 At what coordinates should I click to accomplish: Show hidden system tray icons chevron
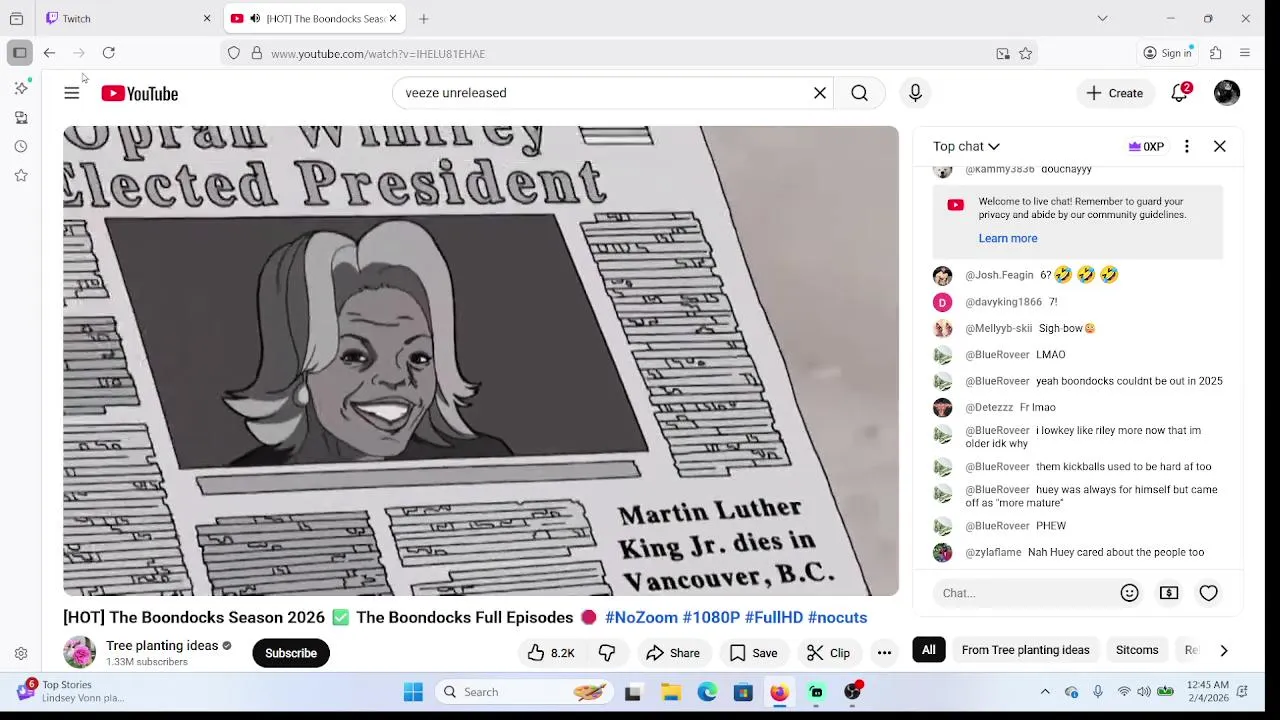coord(1045,692)
